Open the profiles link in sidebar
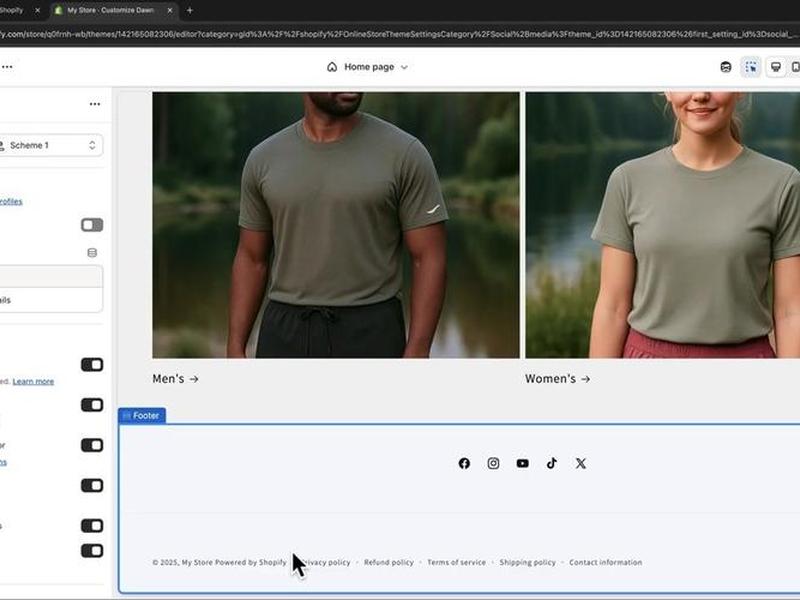Viewport: 800px width, 600px height. (11, 202)
